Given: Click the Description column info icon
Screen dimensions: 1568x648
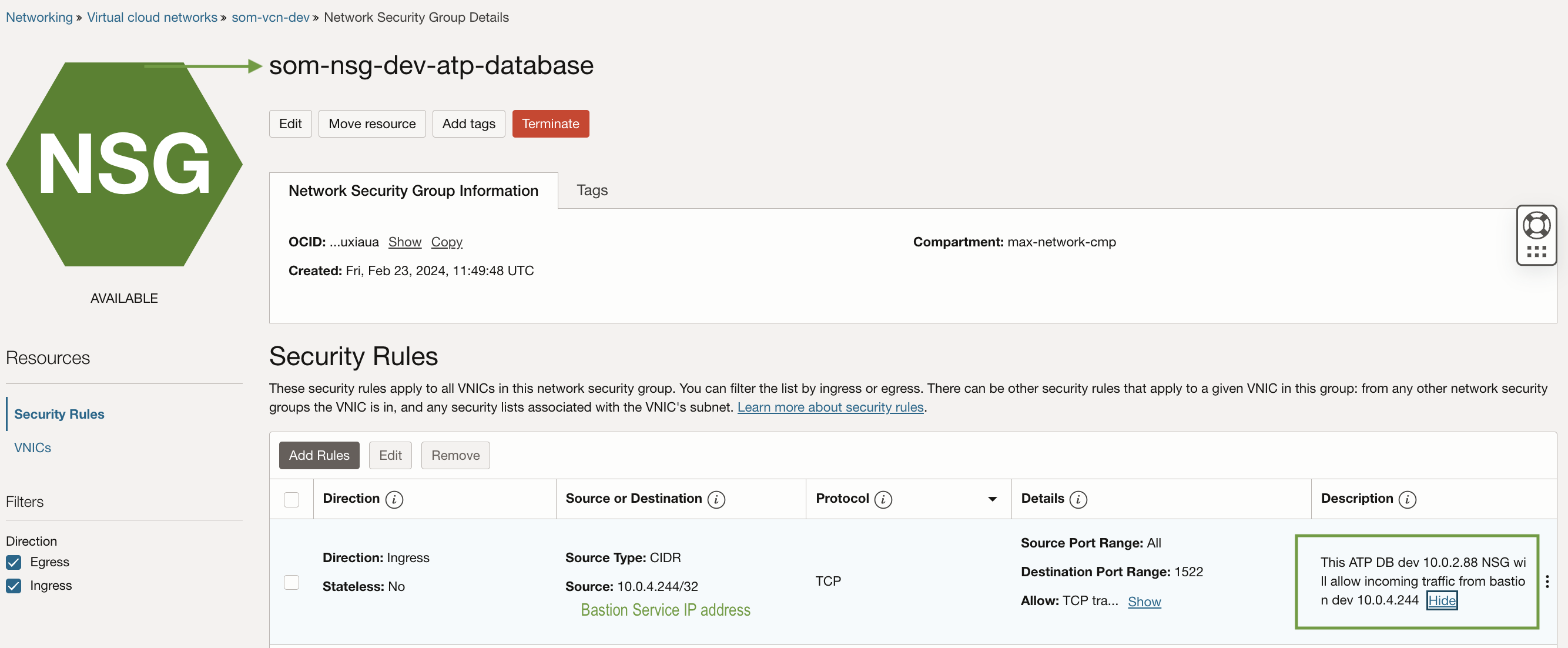Looking at the screenshot, I should [x=1407, y=499].
